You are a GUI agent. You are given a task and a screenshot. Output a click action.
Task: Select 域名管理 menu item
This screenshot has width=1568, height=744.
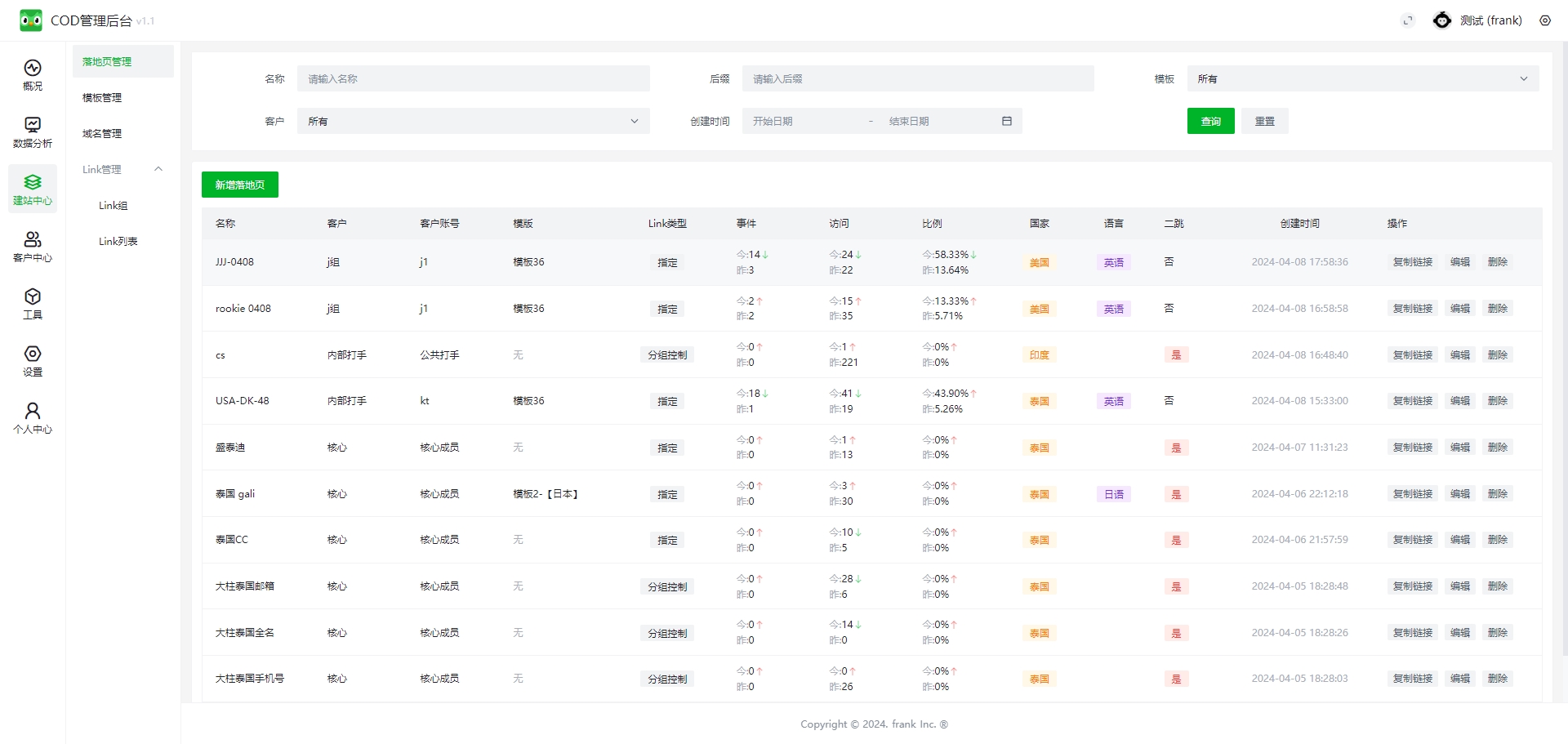123,133
